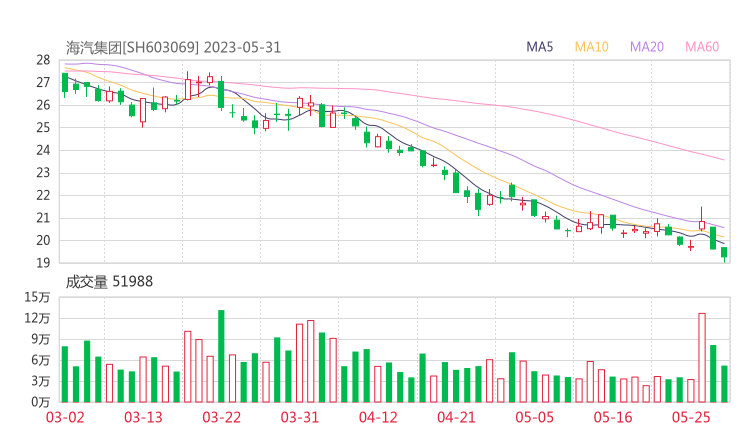Click the first green candlestick at 03-02
Viewport: 740px width, 440px height.
(65, 83)
